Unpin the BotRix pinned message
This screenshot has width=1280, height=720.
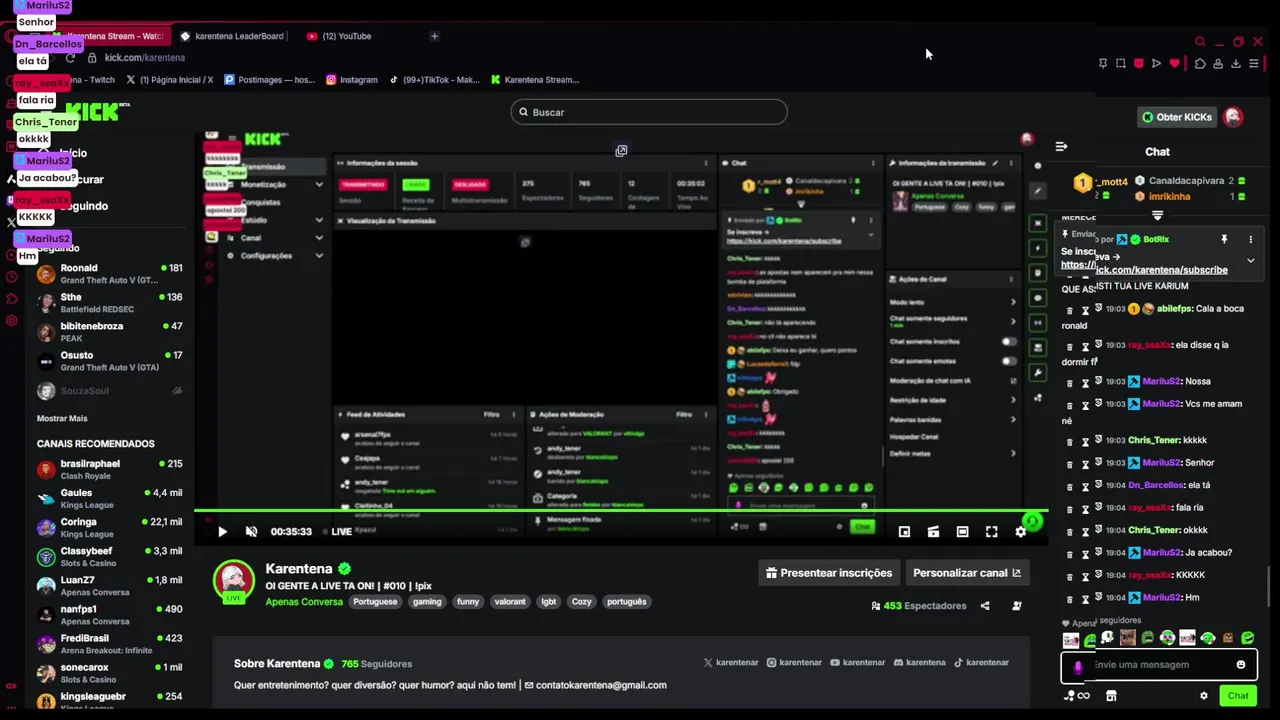[1224, 240]
